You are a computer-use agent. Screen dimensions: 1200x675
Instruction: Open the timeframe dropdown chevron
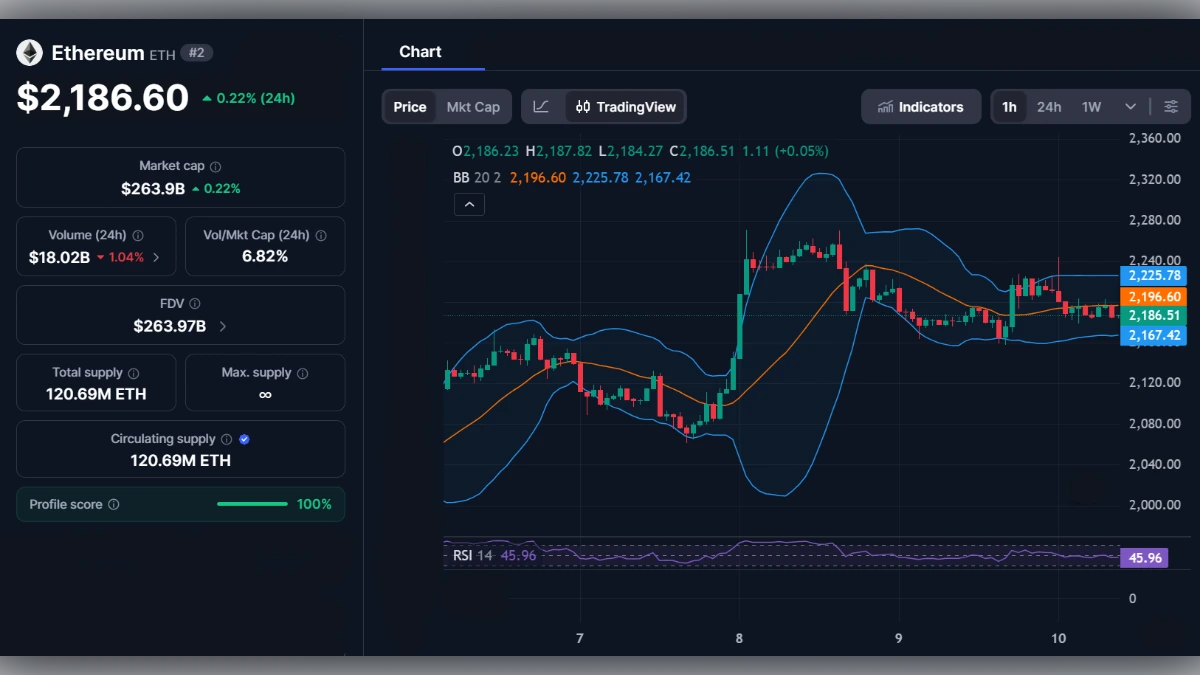1131,106
